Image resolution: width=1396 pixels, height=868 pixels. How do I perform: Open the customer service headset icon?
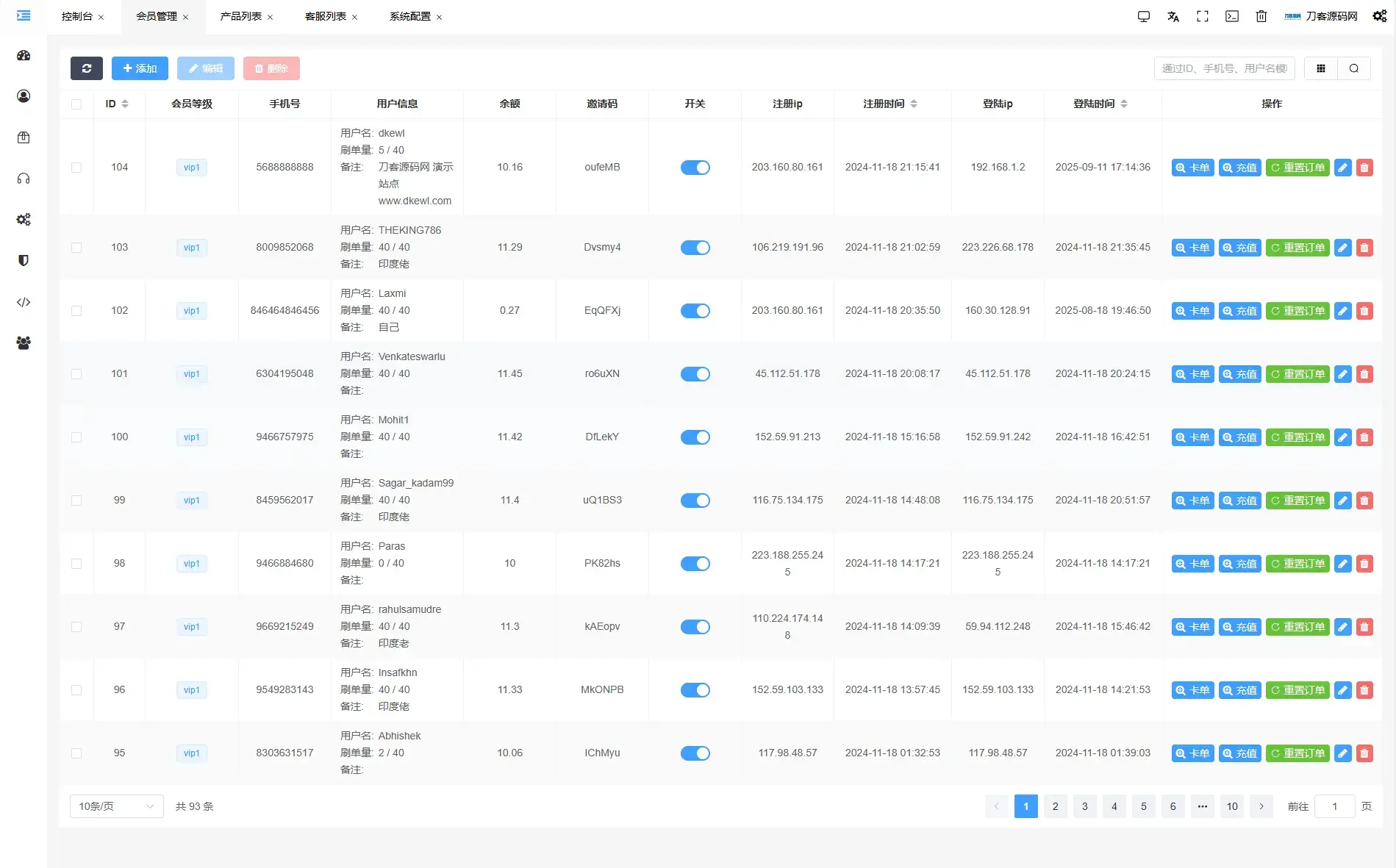point(24,179)
